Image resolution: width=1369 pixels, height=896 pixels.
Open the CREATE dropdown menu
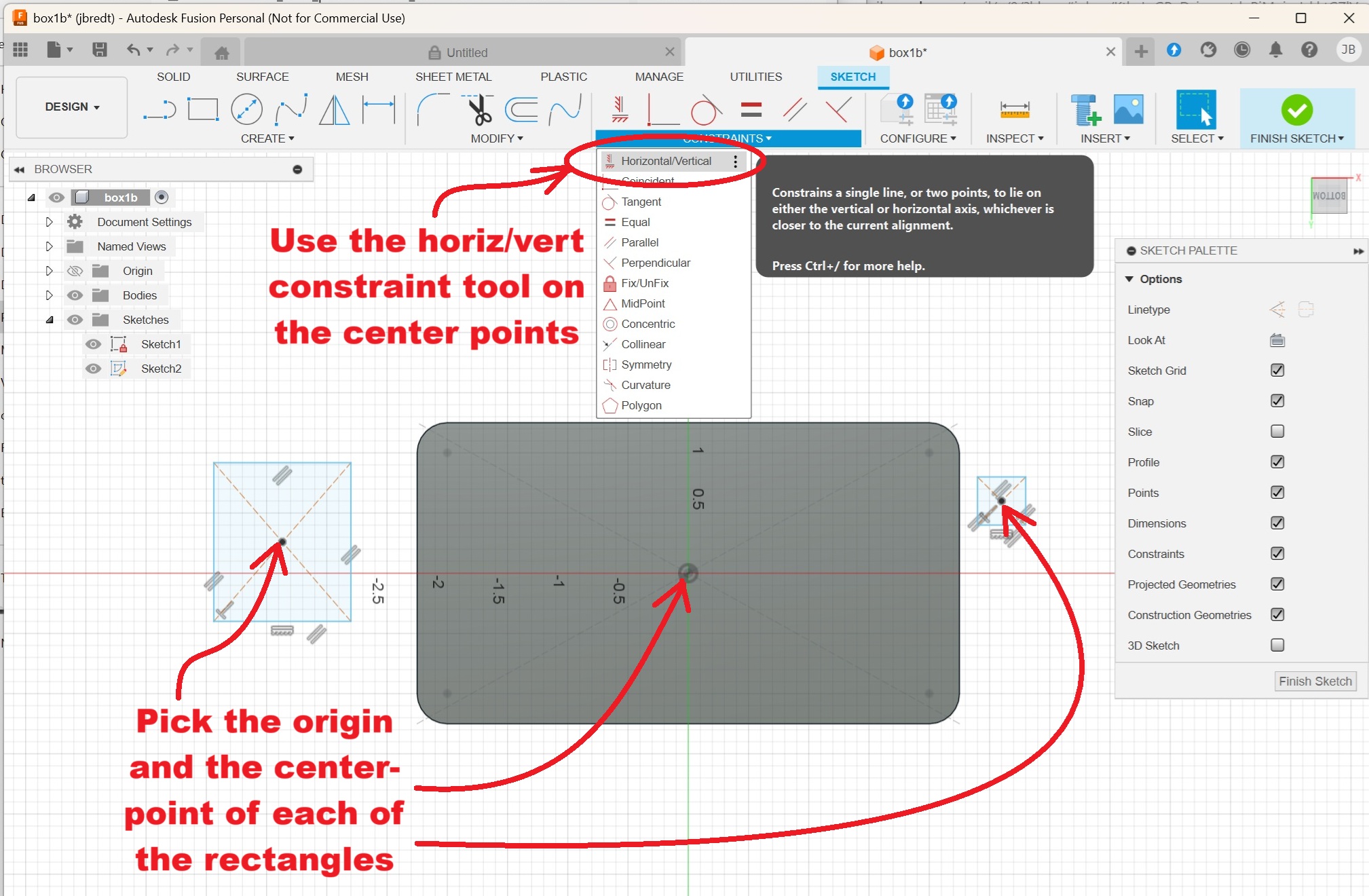click(x=267, y=138)
